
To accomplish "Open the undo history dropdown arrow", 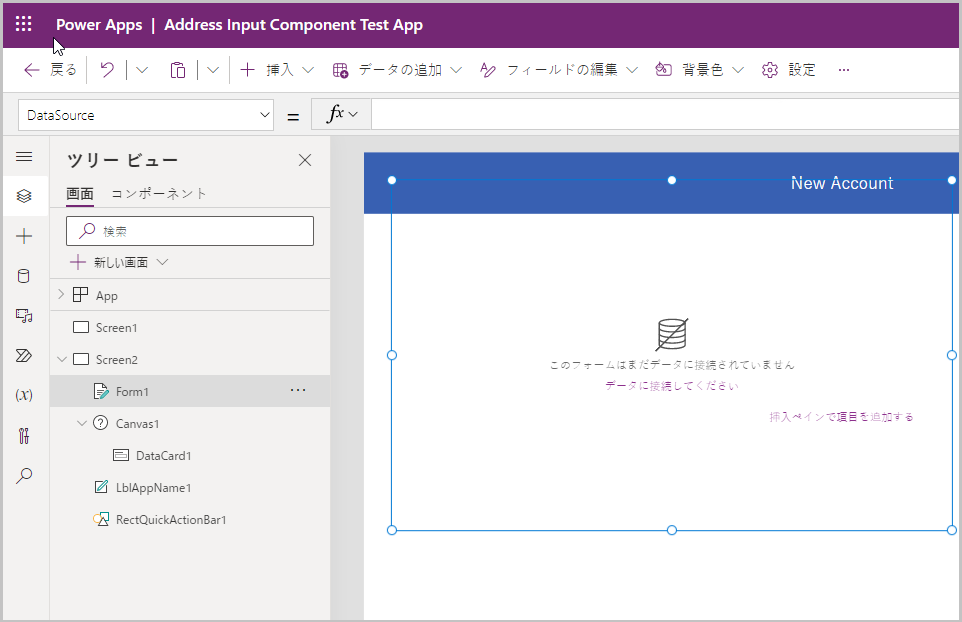I will pos(142,70).
